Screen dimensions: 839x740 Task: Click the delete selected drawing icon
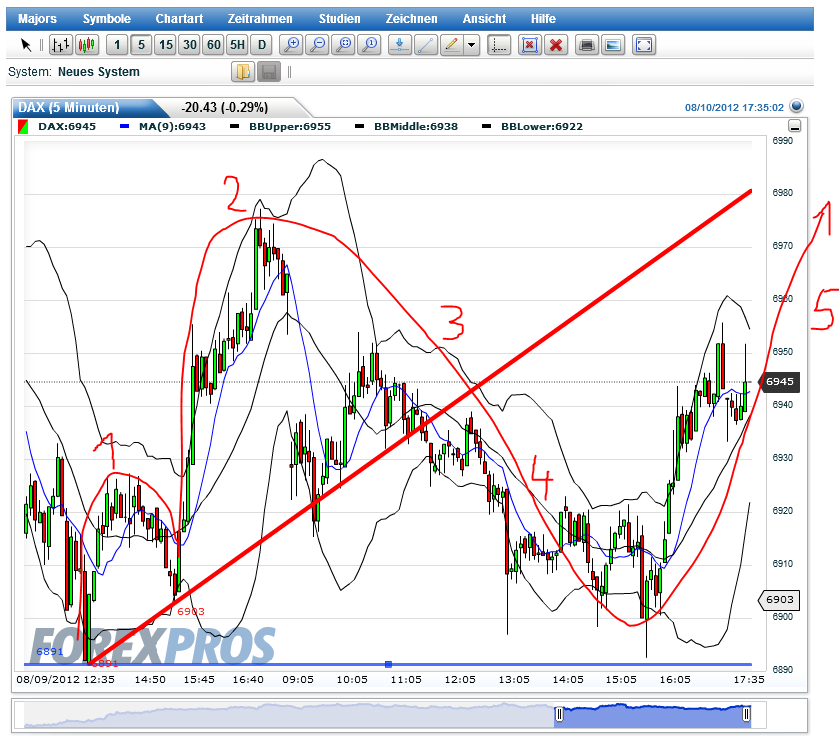click(530, 44)
